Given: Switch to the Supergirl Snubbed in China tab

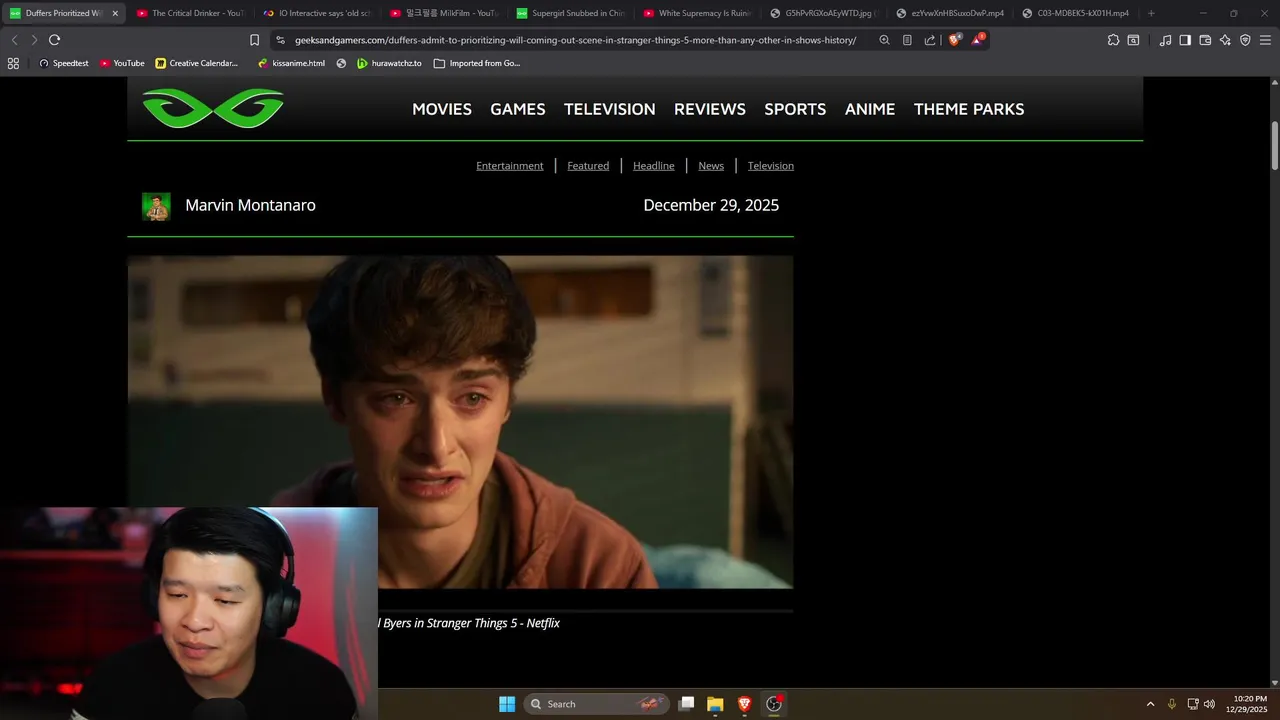Looking at the screenshot, I should (x=570, y=13).
